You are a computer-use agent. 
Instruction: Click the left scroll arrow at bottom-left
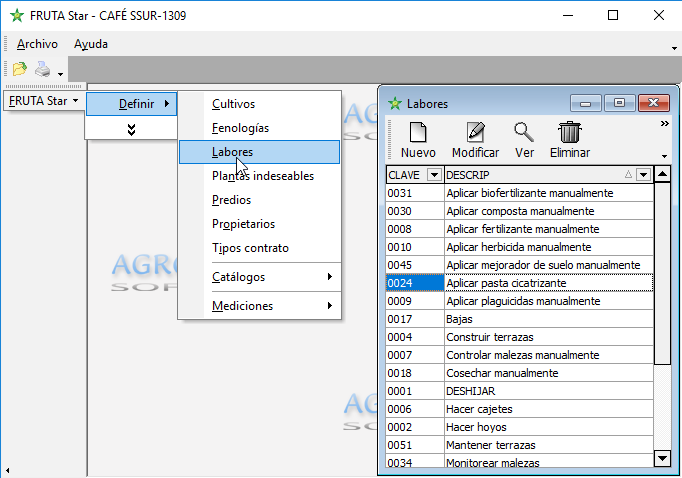7,470
